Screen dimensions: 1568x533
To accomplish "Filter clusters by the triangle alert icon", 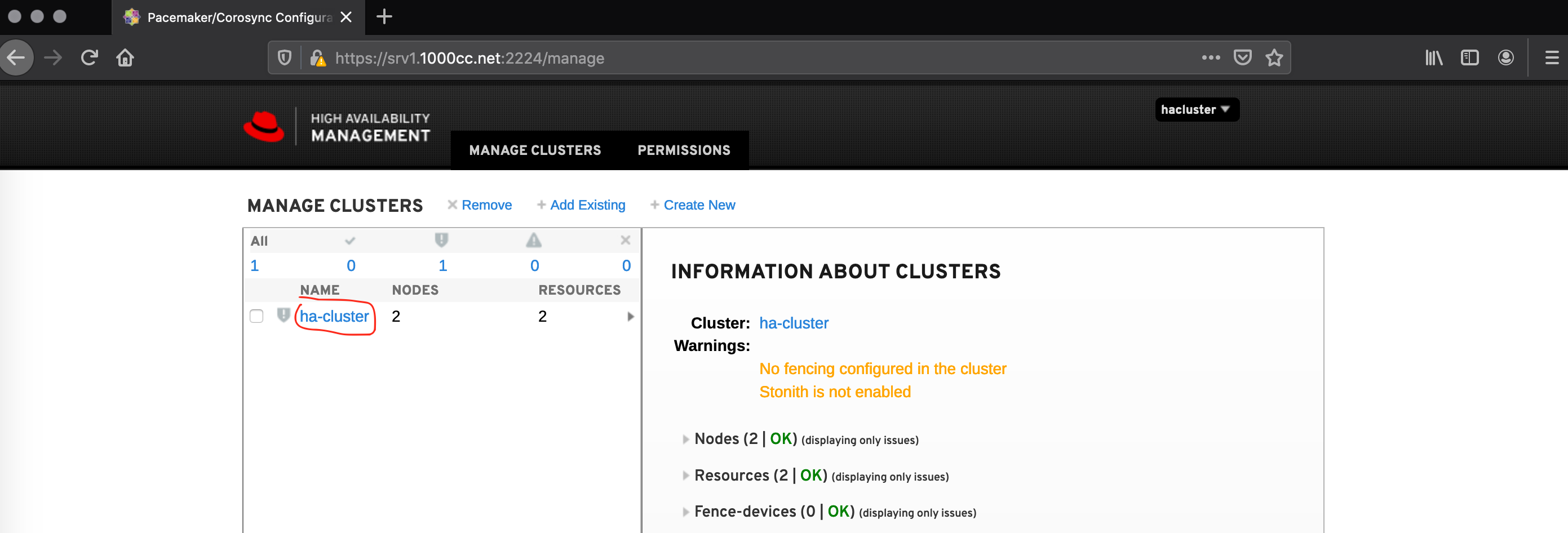I will click(x=534, y=239).
